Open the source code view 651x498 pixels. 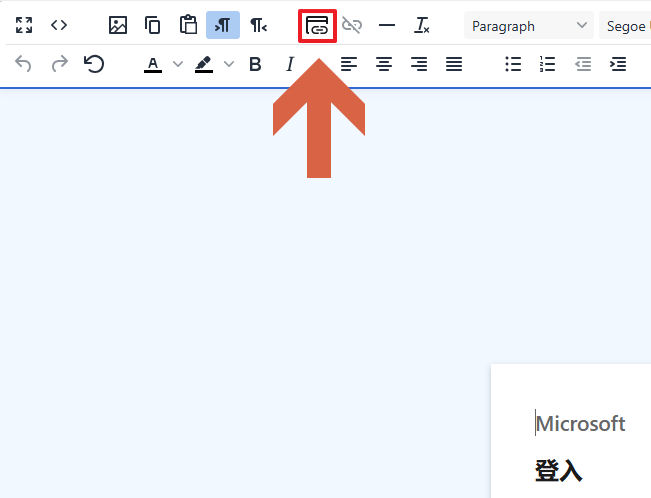(x=59, y=26)
